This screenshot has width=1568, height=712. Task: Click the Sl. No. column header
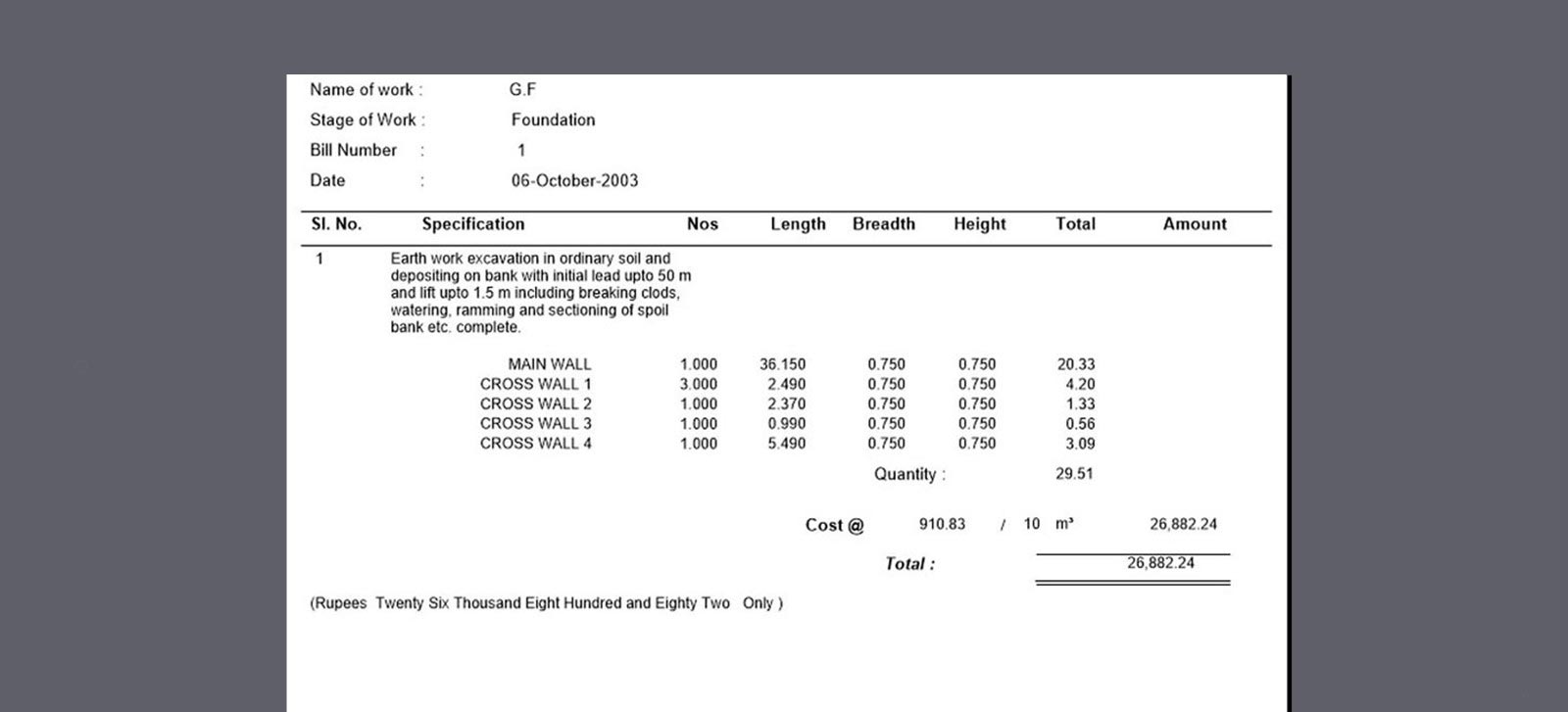click(x=336, y=224)
